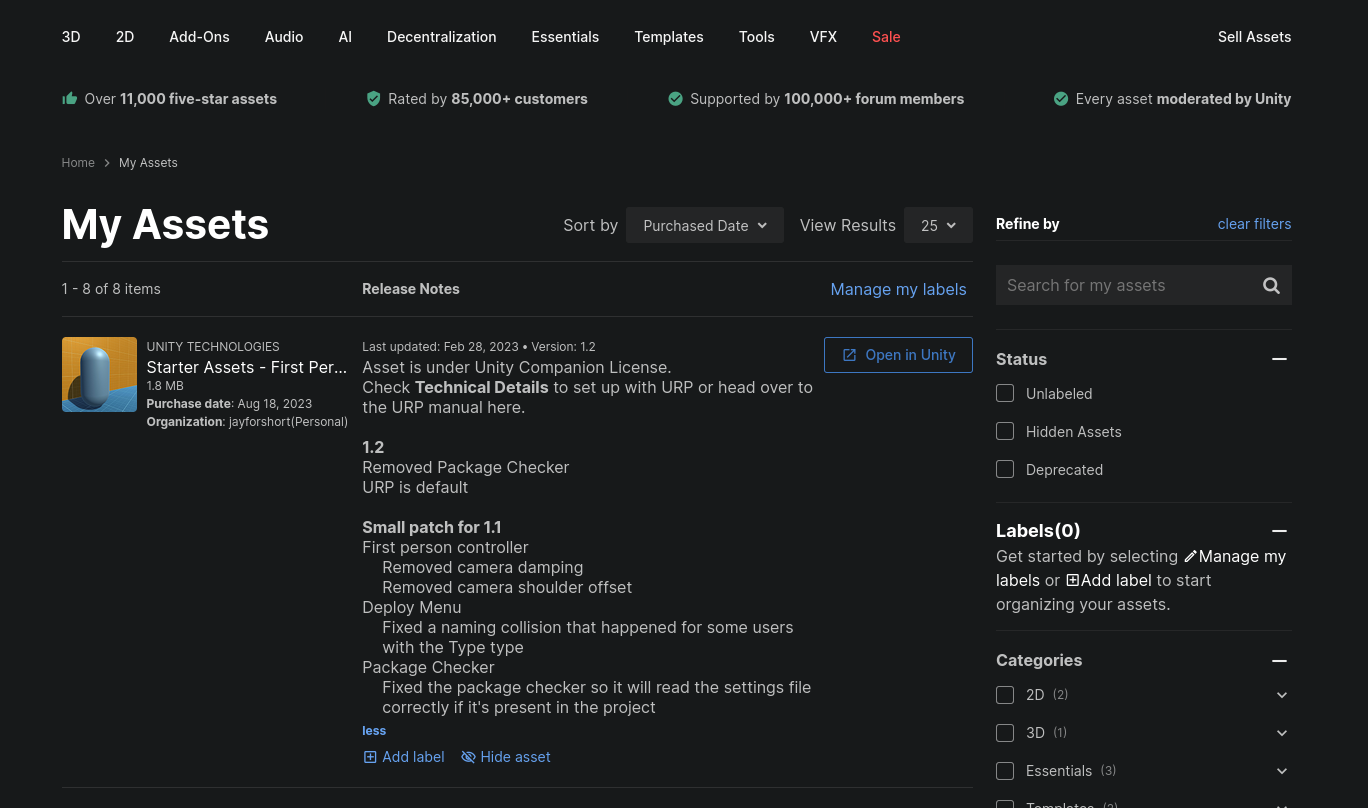The image size is (1368, 808).
Task: Click the breadcrumb chevron after Home
Action: coord(107,163)
